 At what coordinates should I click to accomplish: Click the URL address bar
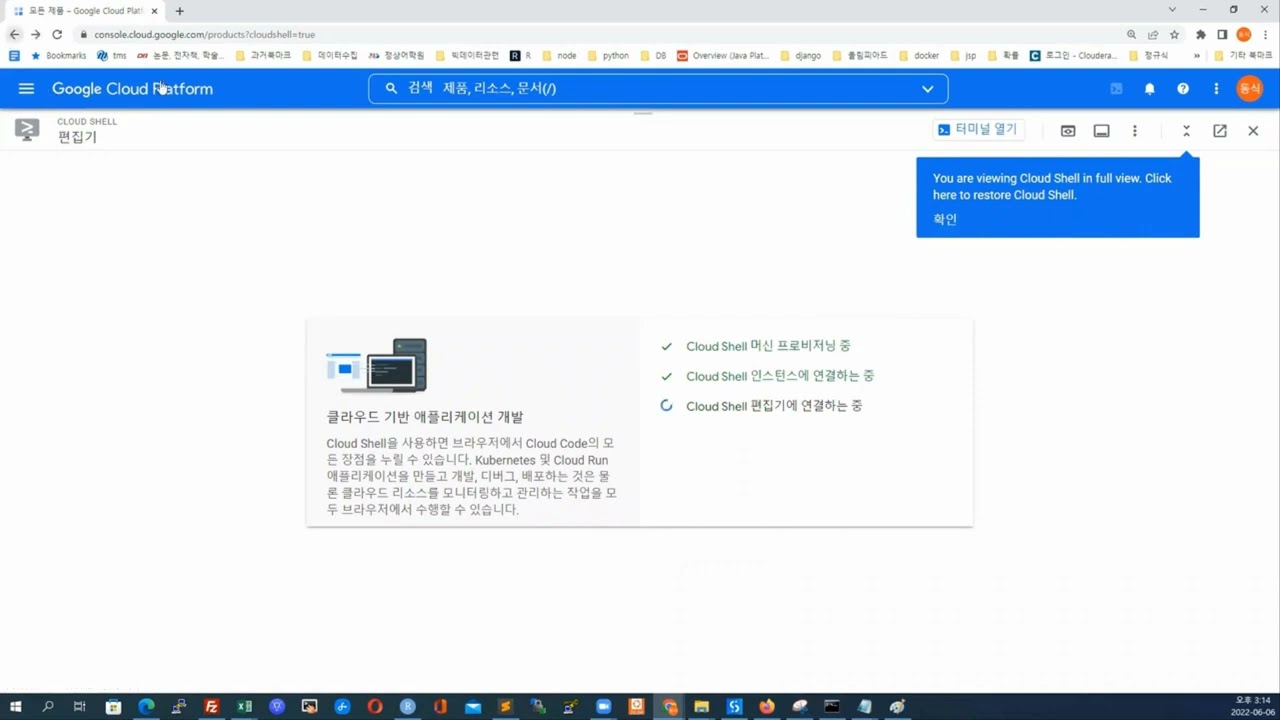click(x=600, y=34)
